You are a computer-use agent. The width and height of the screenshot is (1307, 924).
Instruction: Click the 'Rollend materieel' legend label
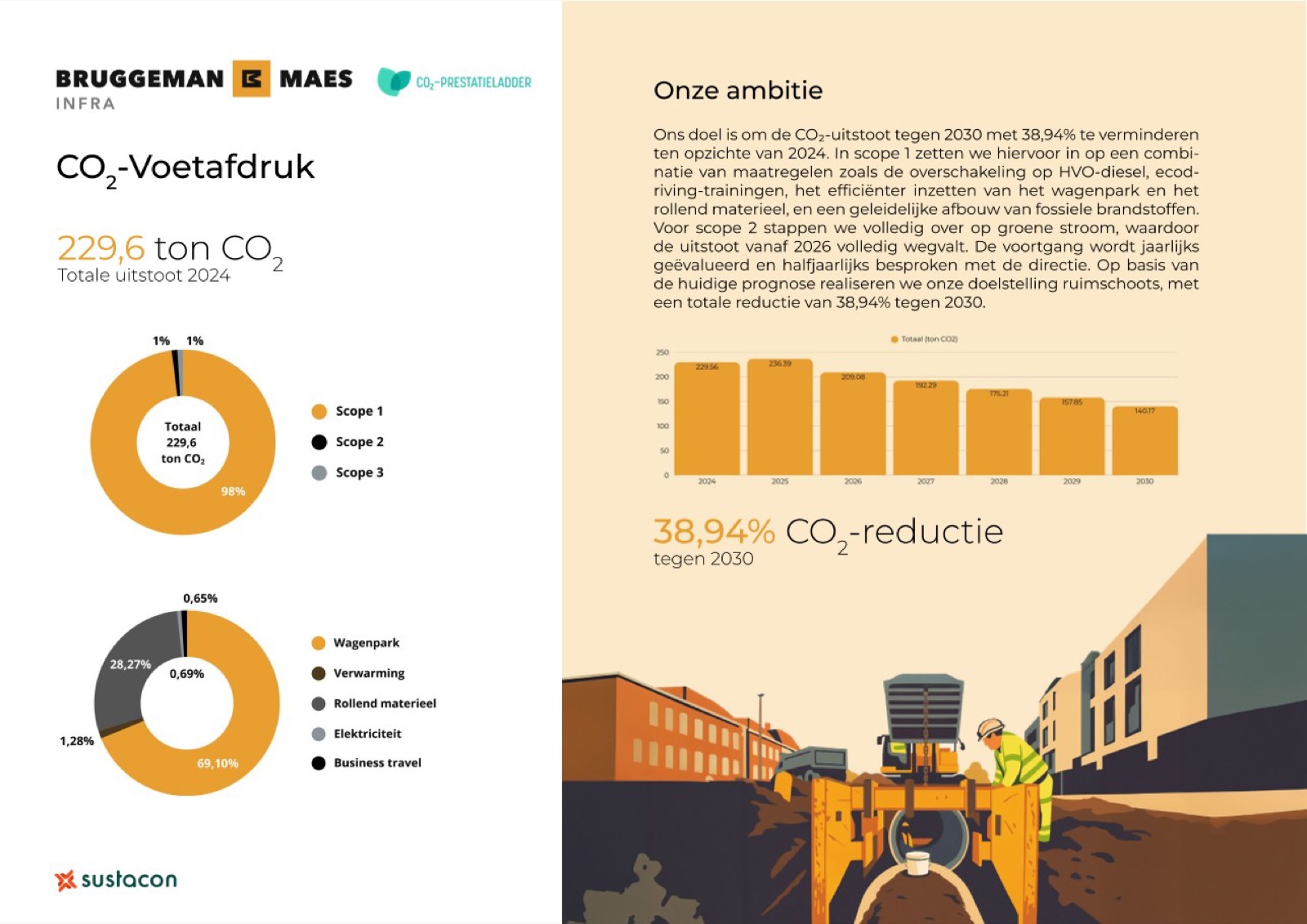click(x=385, y=703)
